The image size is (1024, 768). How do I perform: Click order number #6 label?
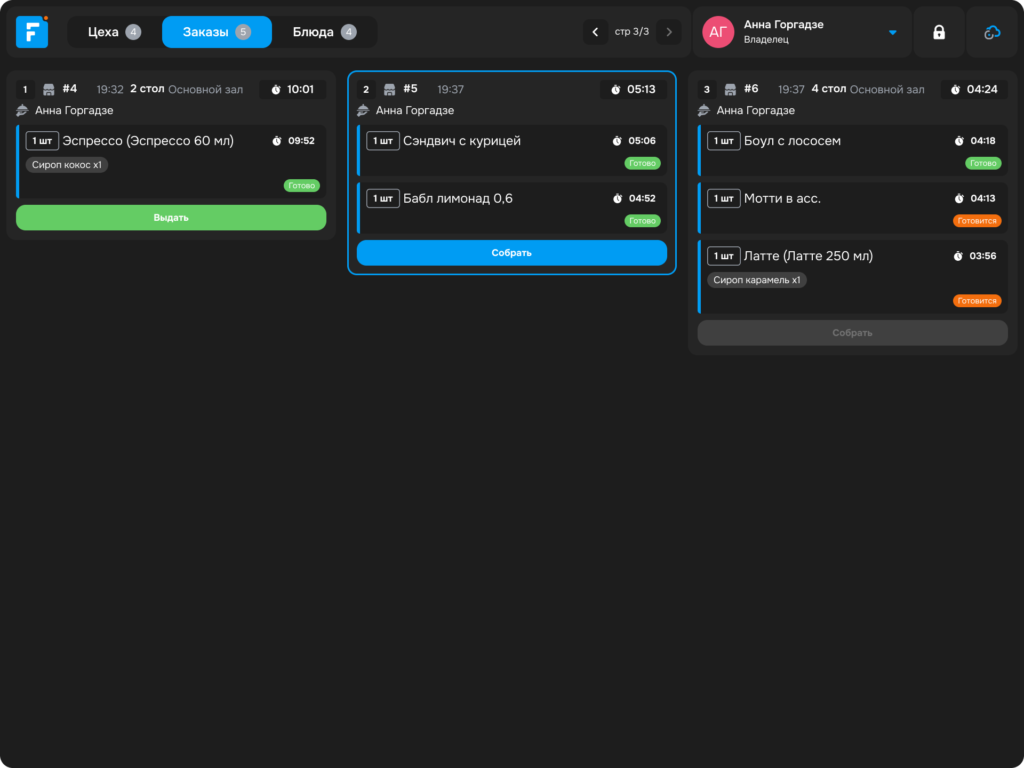(752, 89)
